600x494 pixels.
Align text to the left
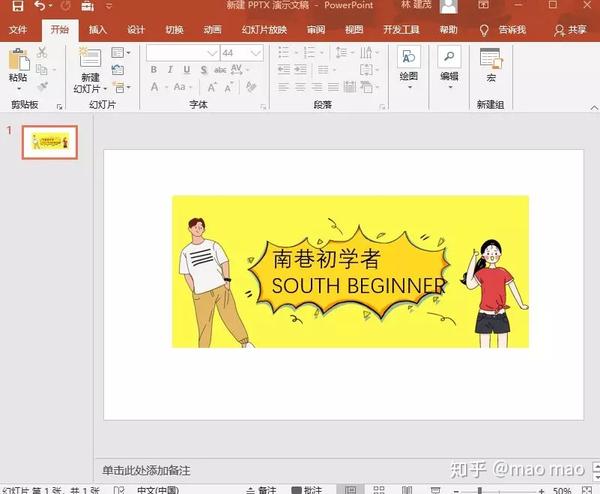click(x=284, y=87)
